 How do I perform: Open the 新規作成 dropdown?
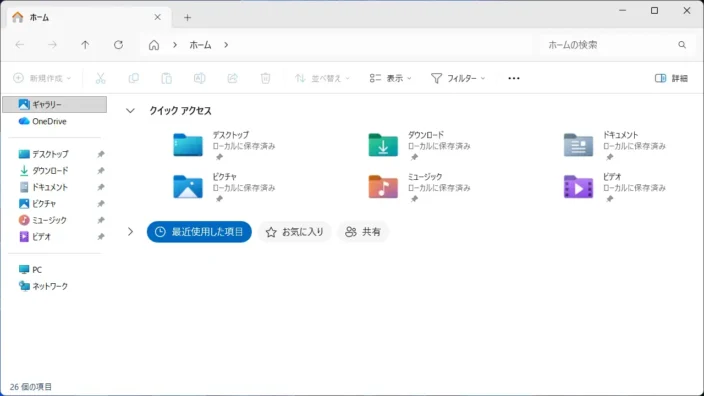(42, 78)
